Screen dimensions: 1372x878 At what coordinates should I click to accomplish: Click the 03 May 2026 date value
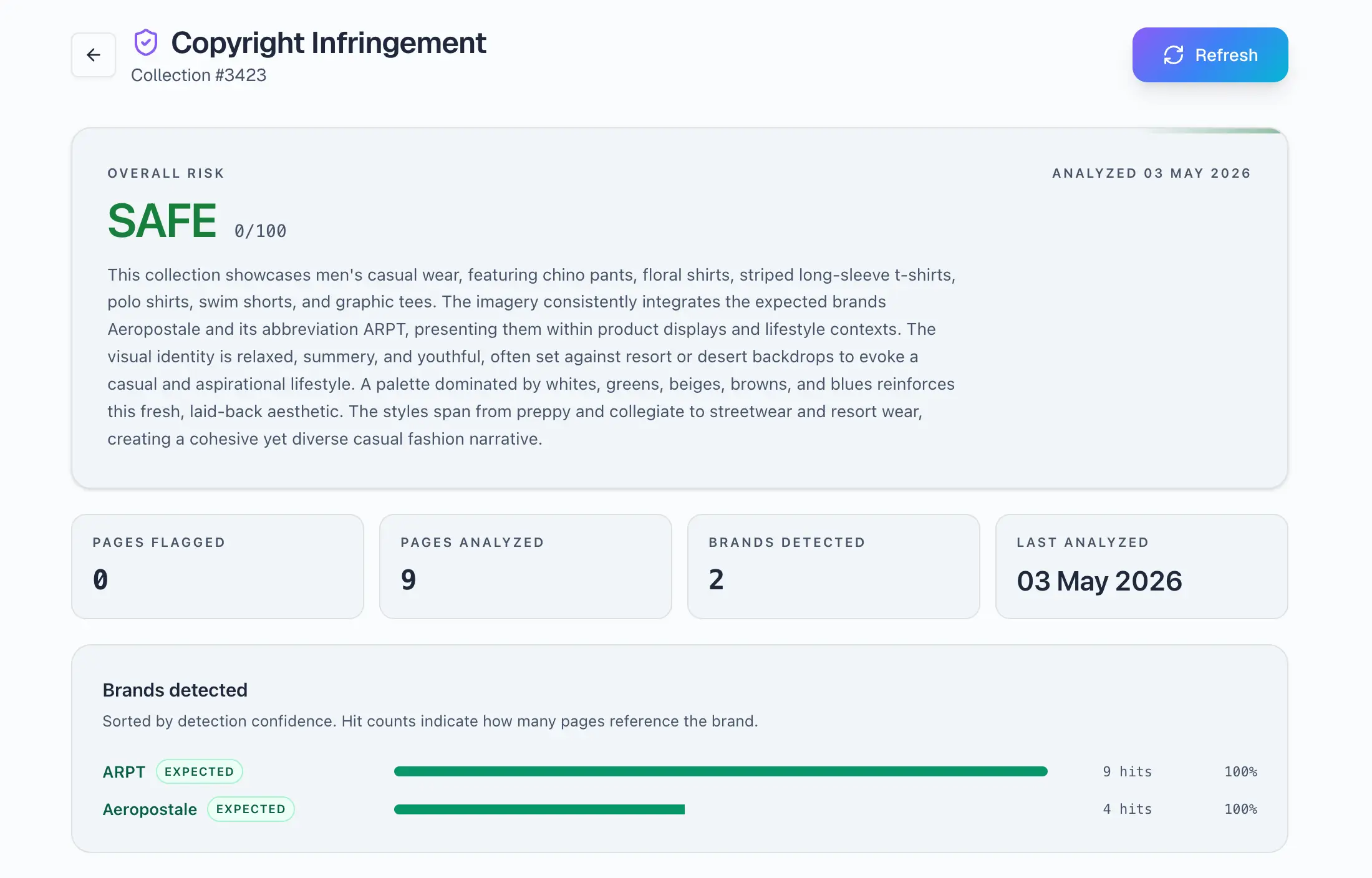[1099, 581]
